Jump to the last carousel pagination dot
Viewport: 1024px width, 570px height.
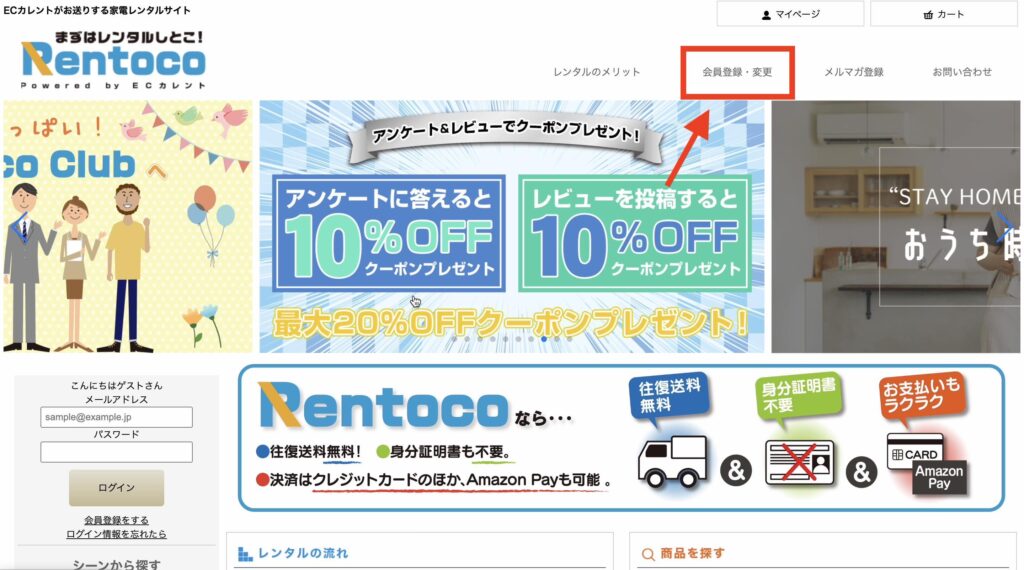569,339
